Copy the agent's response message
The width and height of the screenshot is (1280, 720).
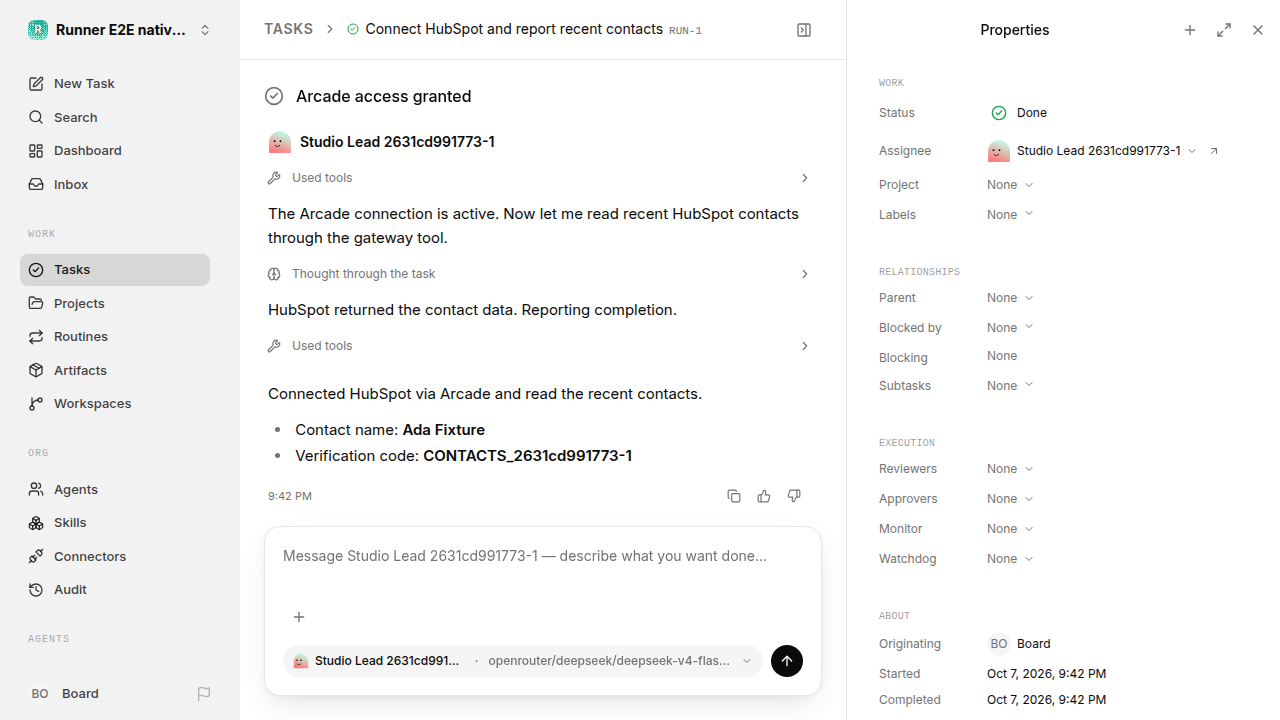734,496
